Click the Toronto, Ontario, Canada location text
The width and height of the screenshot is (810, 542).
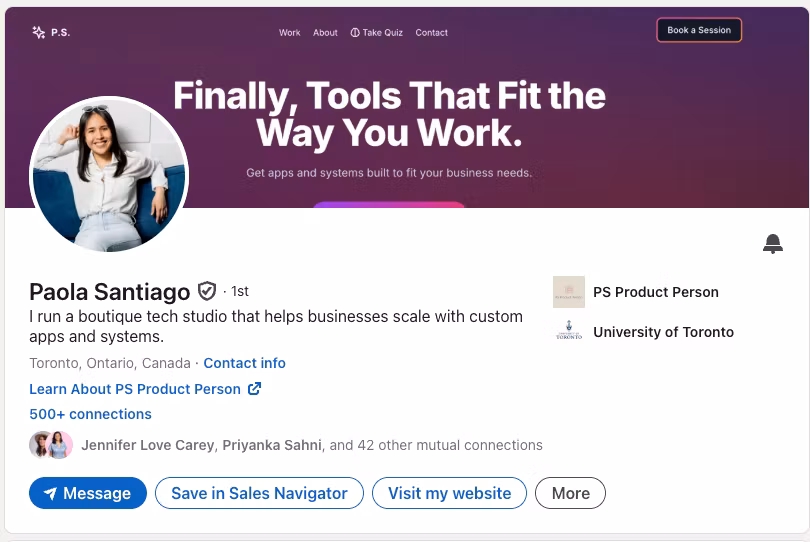(110, 363)
